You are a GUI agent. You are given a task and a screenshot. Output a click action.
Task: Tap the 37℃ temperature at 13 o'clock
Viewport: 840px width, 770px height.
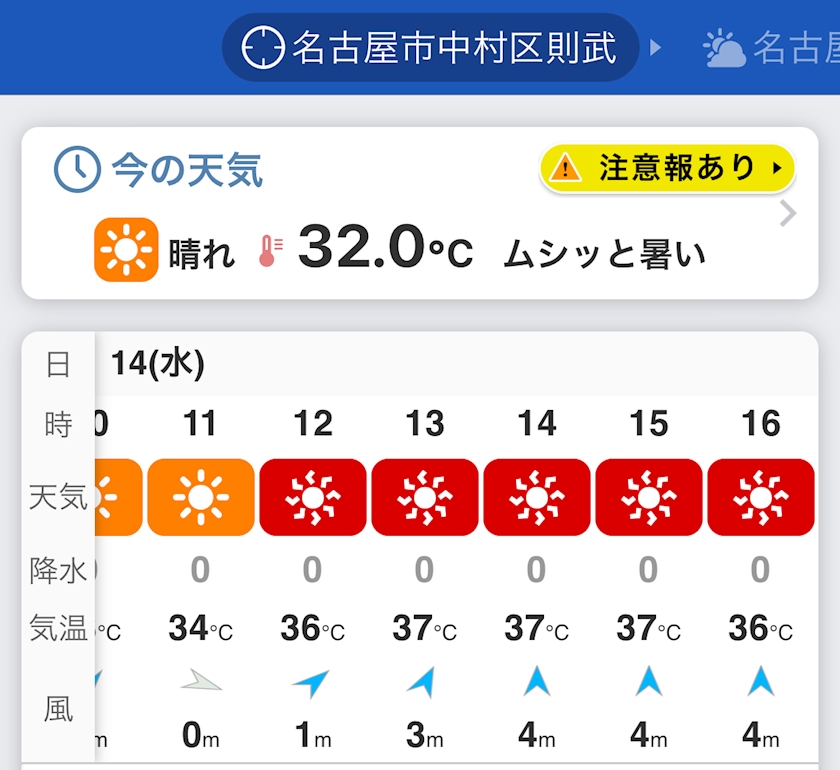click(424, 629)
